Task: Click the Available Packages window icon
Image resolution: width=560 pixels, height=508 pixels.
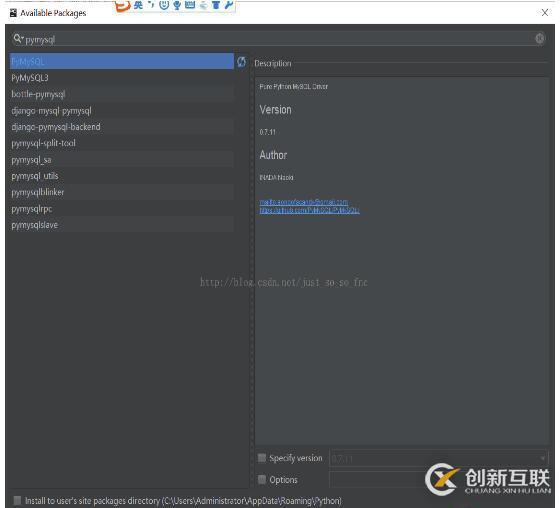Action: 13,13
